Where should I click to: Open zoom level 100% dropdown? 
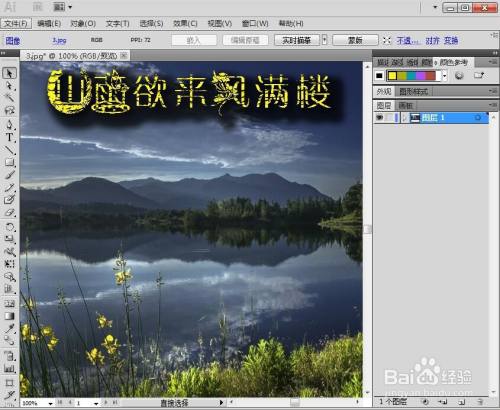tap(50, 403)
